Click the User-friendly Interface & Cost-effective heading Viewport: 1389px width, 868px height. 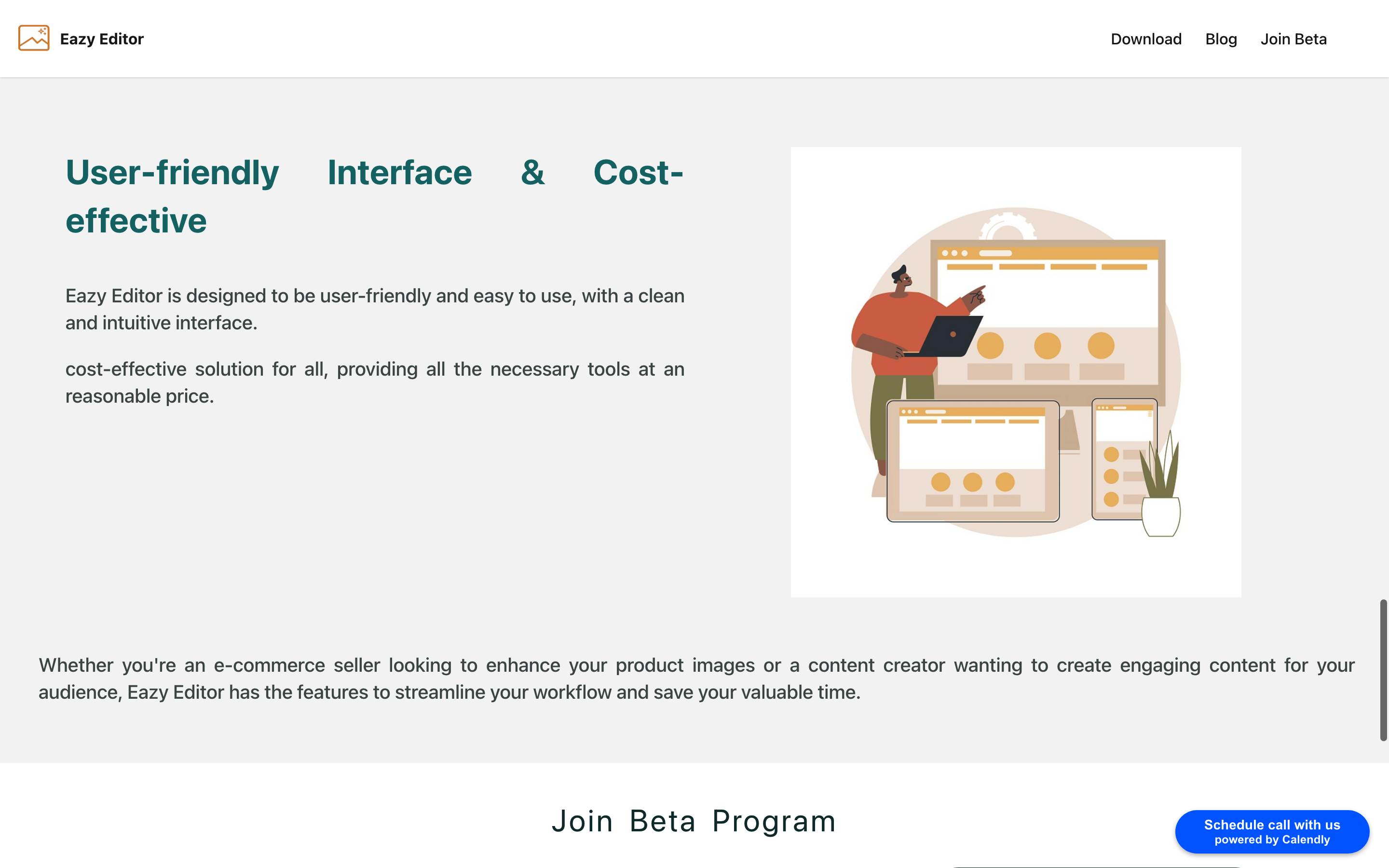click(374, 196)
